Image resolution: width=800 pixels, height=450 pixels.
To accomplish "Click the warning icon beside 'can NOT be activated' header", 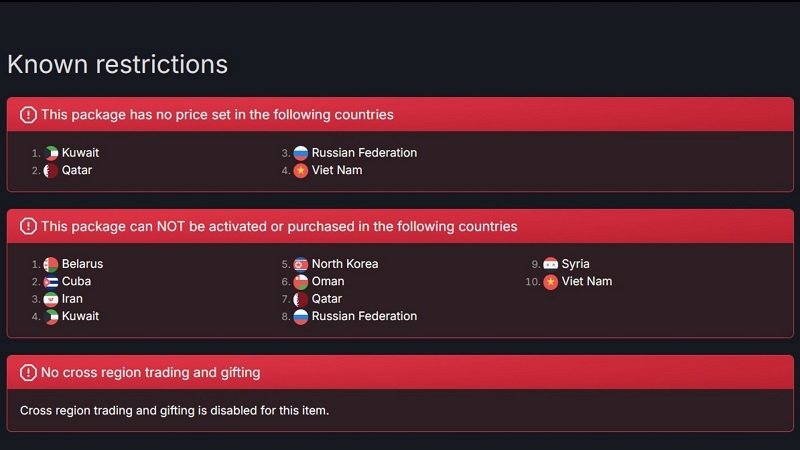I will (x=28, y=227).
